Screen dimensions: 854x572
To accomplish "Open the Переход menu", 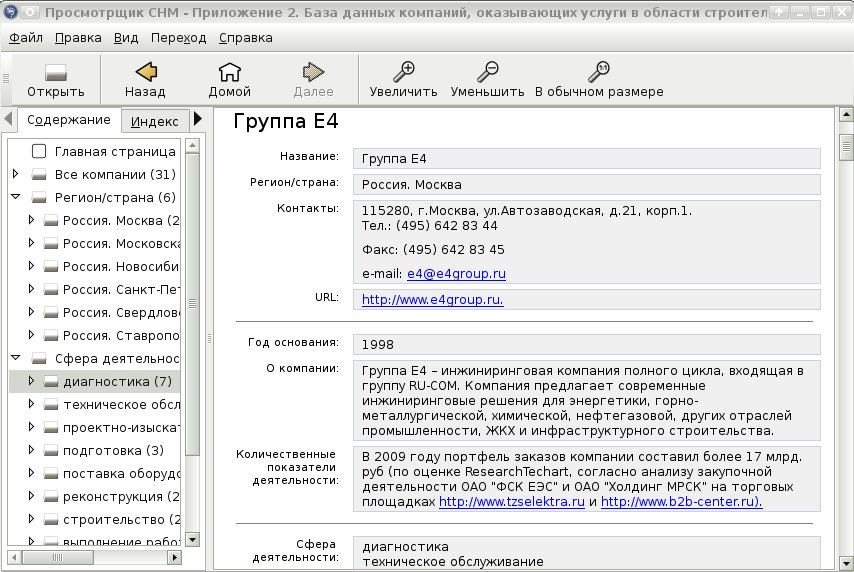I will 178,38.
